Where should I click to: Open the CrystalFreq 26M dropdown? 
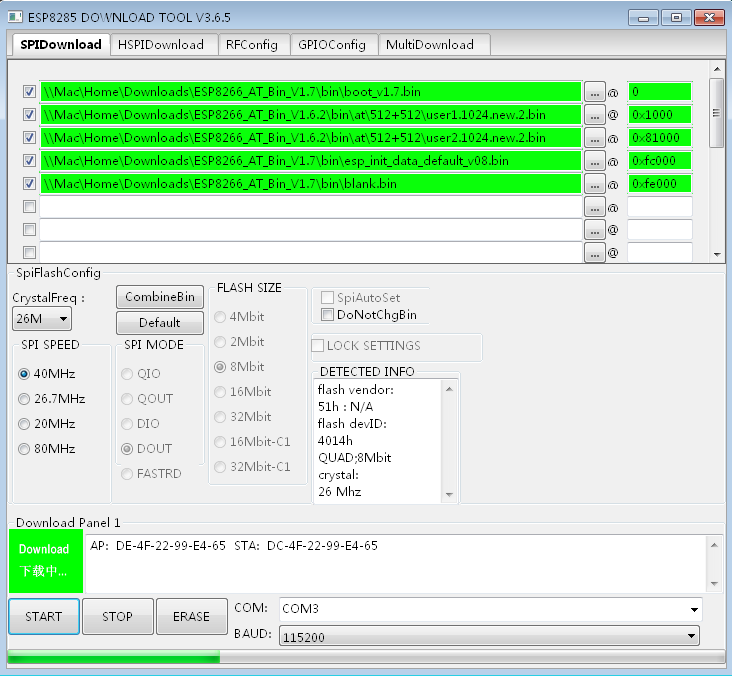[41, 319]
